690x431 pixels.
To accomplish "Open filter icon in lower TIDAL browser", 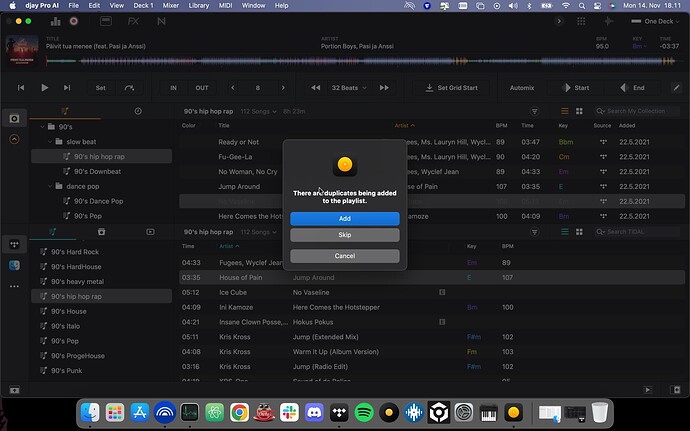I will tap(535, 232).
